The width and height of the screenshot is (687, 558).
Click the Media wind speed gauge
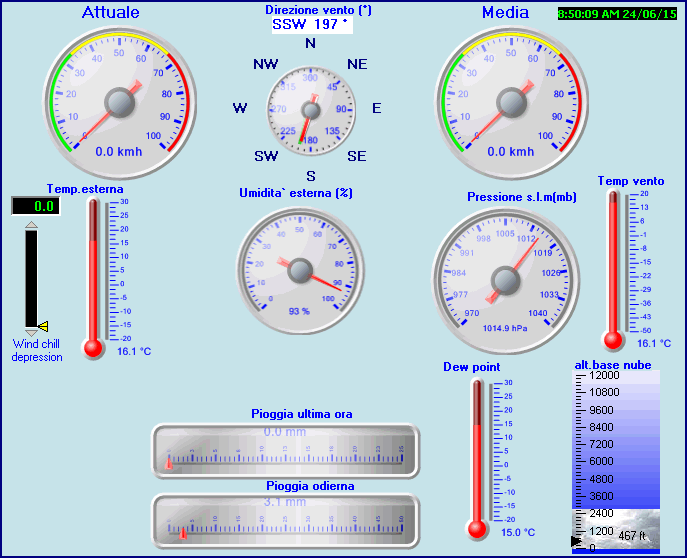click(511, 102)
